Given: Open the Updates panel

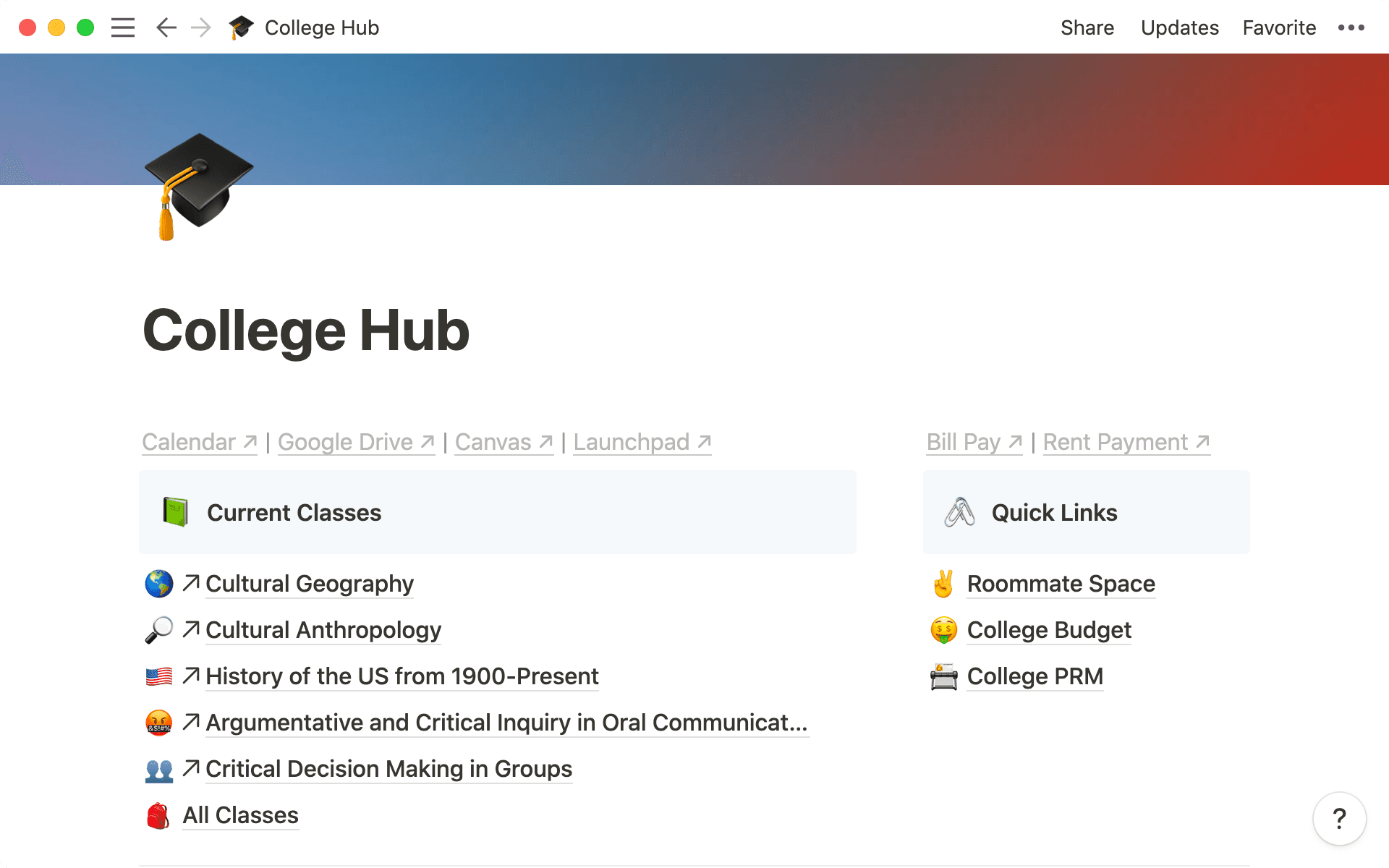Looking at the screenshot, I should tap(1179, 27).
